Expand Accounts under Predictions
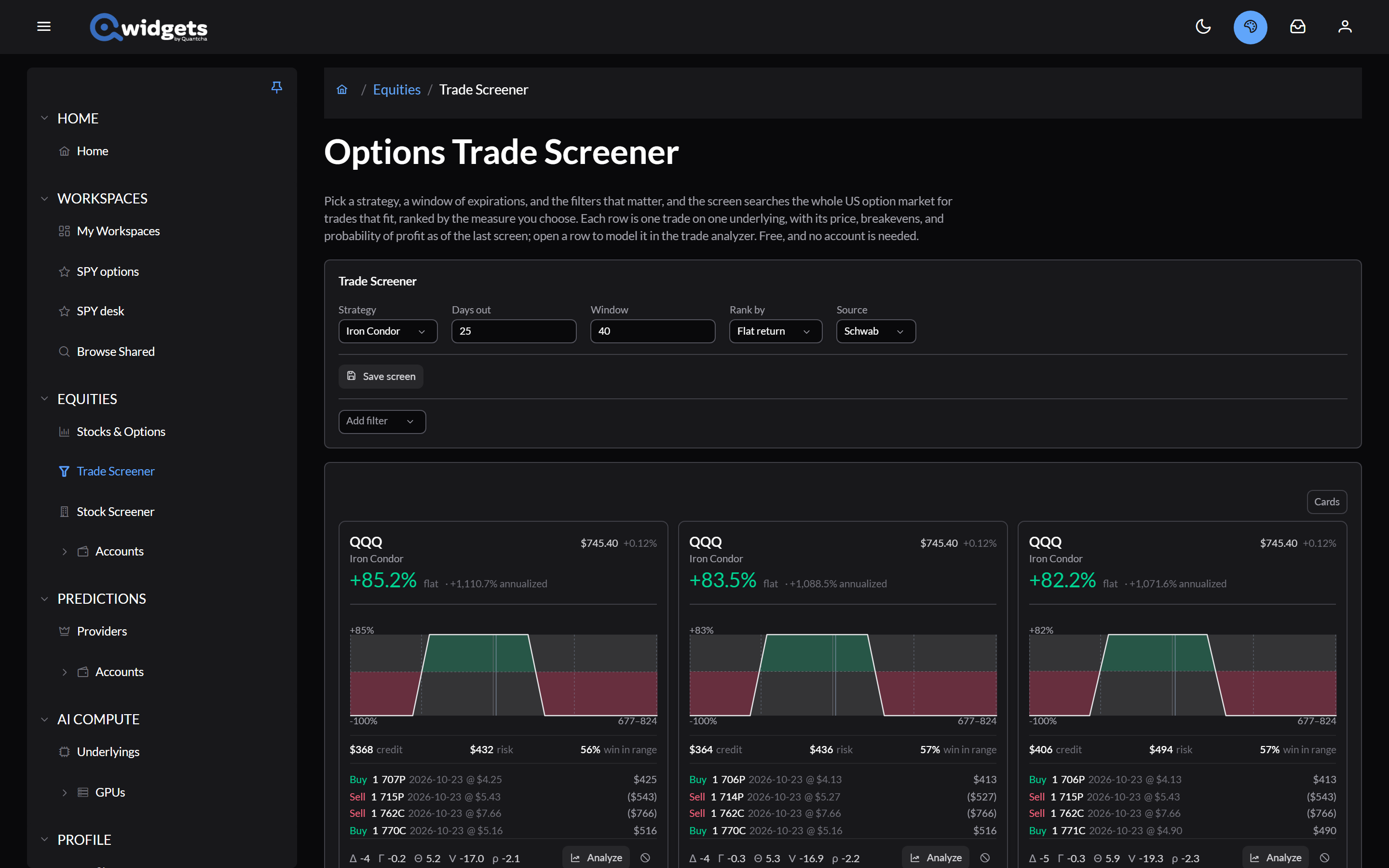The image size is (1389, 868). click(x=64, y=672)
